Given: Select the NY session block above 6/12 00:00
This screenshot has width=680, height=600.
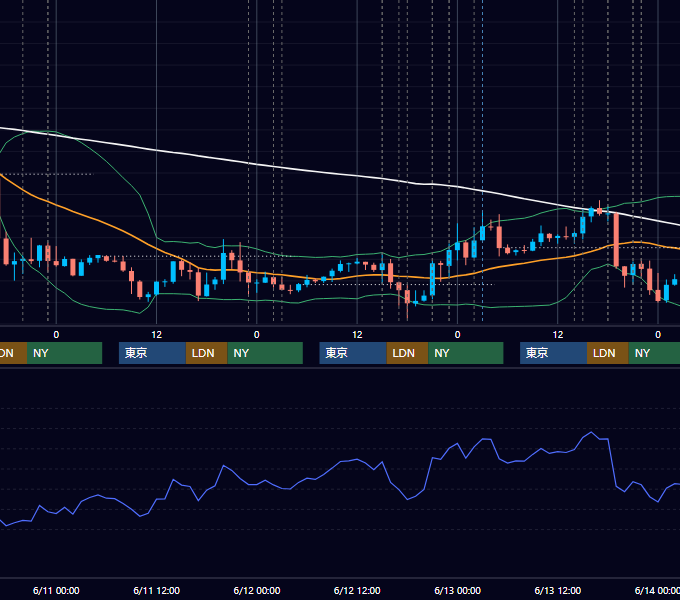Looking at the screenshot, I should click(265, 353).
